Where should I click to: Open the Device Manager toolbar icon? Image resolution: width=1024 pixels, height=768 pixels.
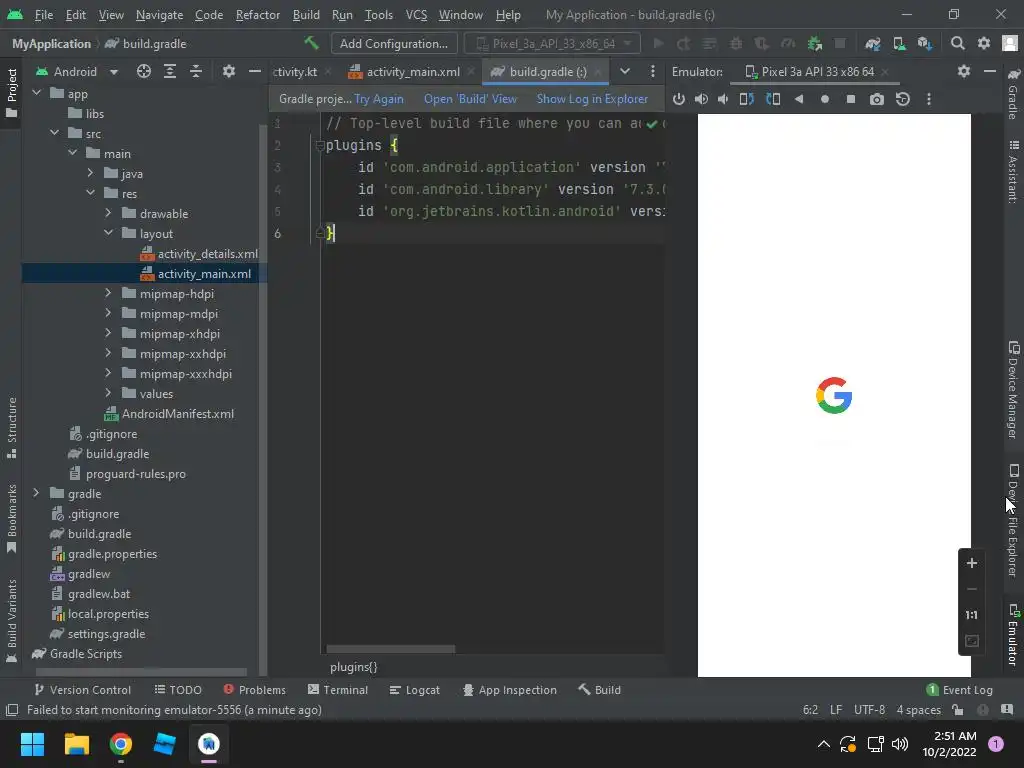(899, 44)
